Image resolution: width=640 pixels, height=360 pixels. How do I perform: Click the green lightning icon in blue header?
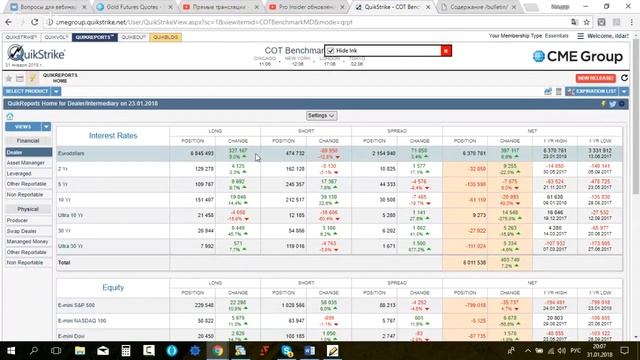click(603, 104)
